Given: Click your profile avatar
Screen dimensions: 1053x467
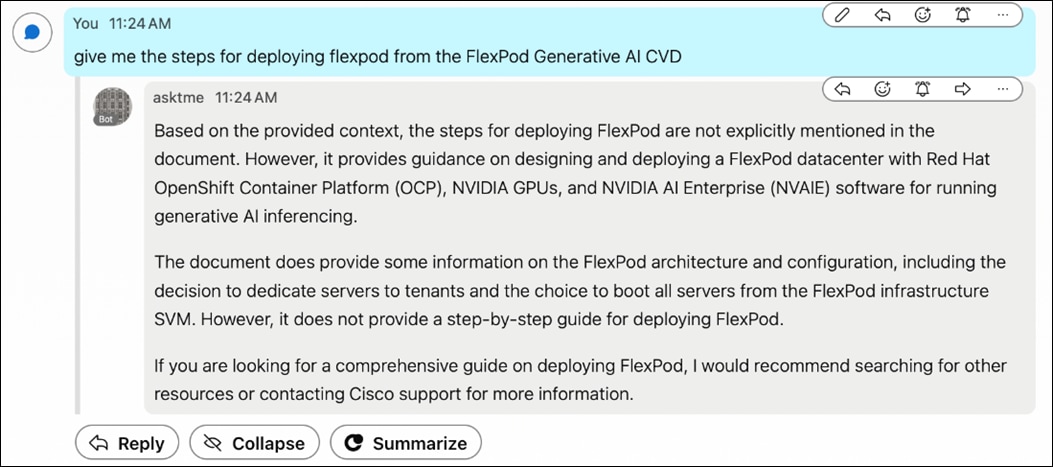Looking at the screenshot, I should pos(32,33).
